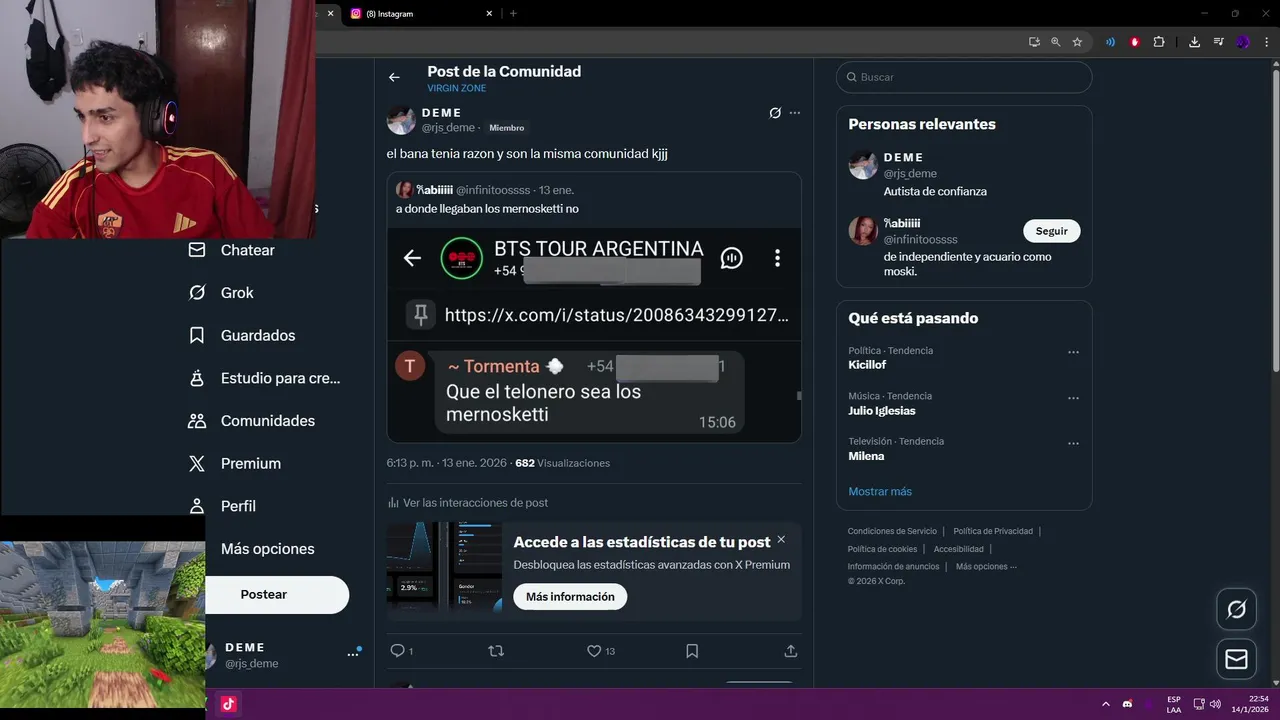Viewport: 1280px width, 720px height.
Task: Open Premium in the sidebar
Action: [x=234, y=464]
